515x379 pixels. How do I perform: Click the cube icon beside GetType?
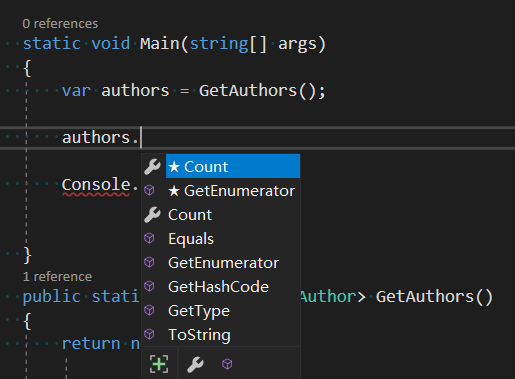149,310
